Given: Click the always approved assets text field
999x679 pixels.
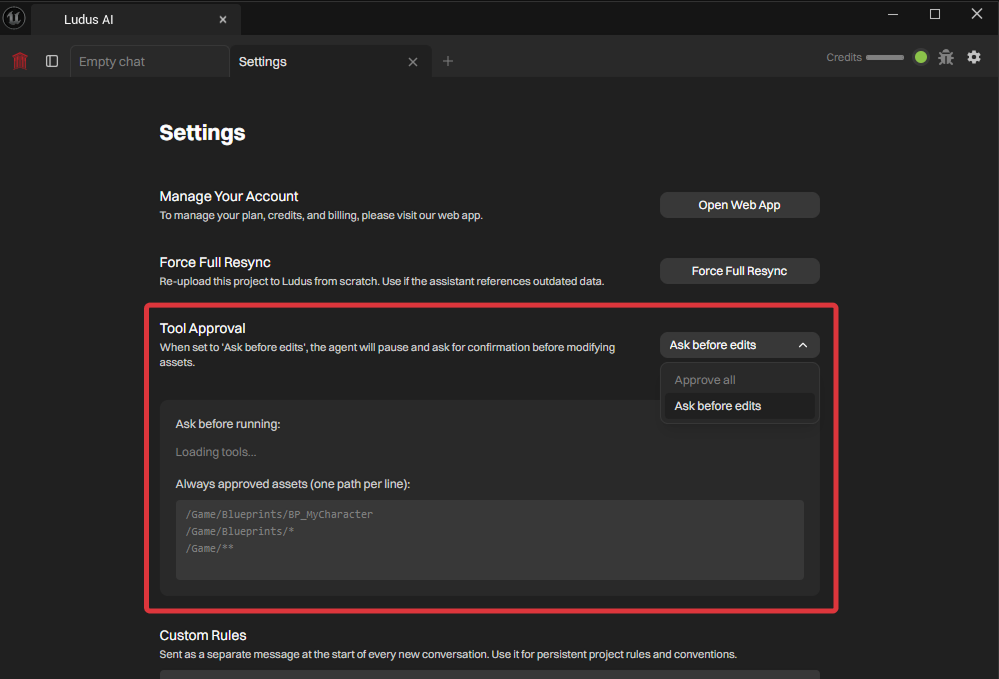Looking at the screenshot, I should coord(490,540).
